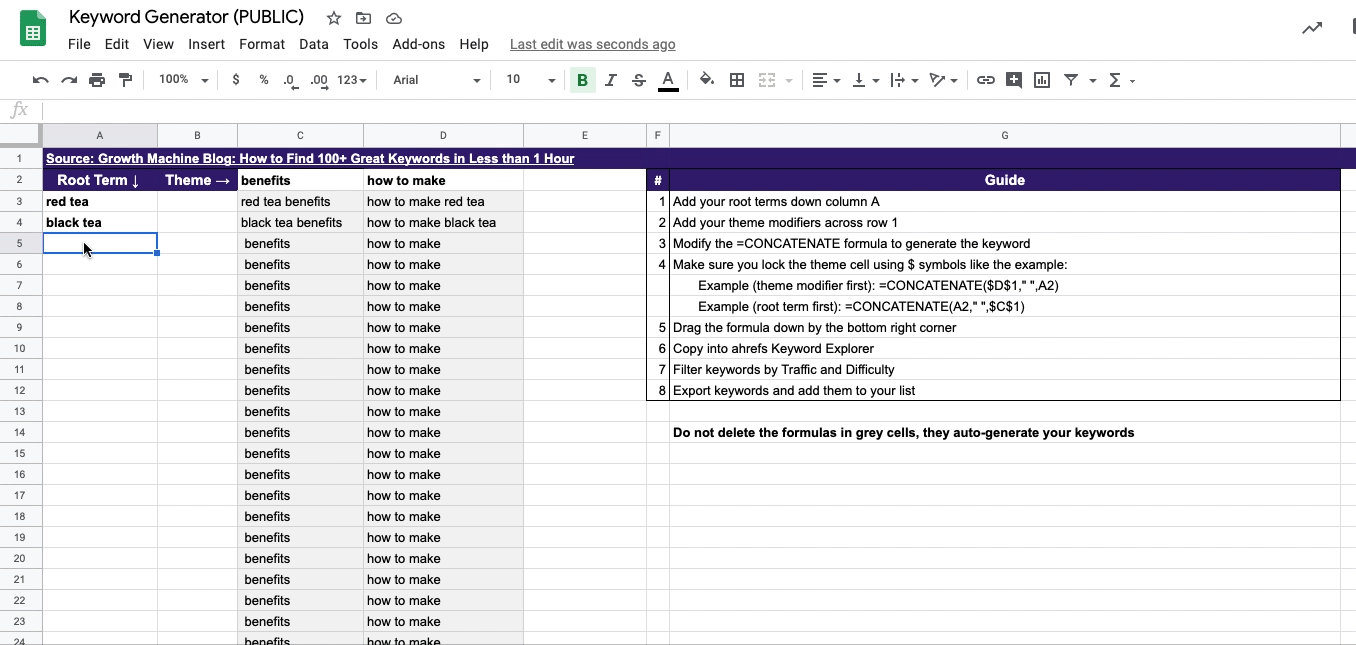Open the Add-ons menu

[x=419, y=44]
